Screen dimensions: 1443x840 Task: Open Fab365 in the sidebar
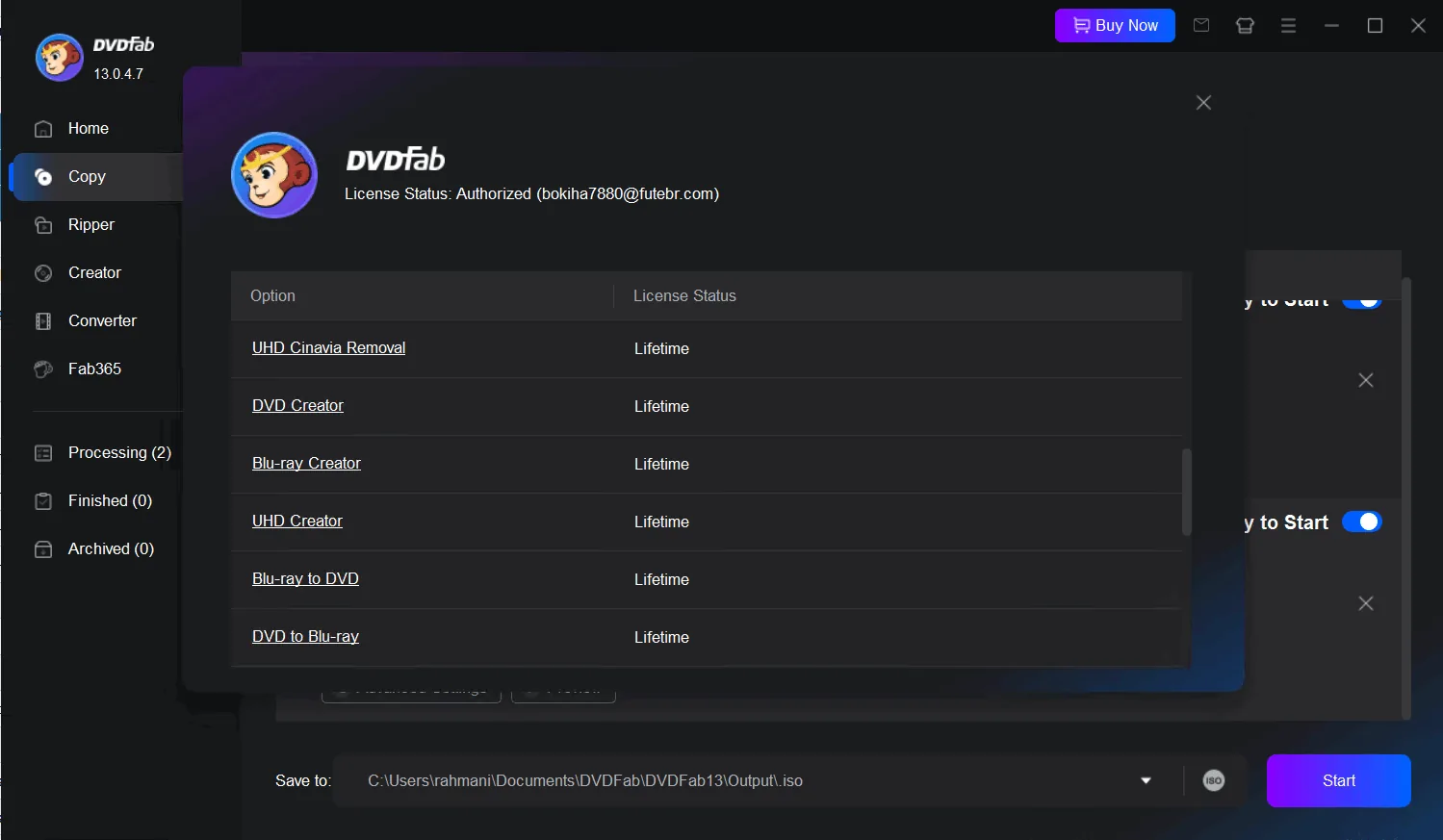pyautogui.click(x=94, y=369)
